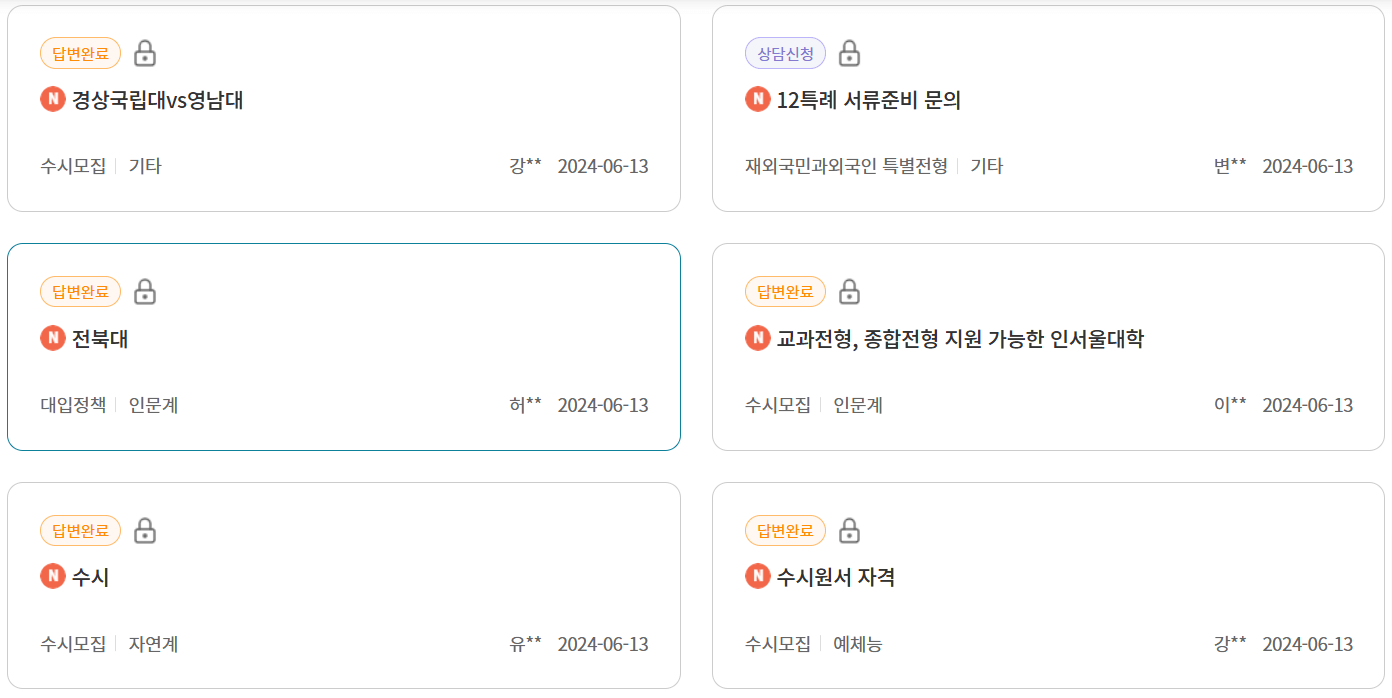Click the lock icon on 경상국립대vs영남대 card
The image size is (1392, 698).
coord(146,53)
